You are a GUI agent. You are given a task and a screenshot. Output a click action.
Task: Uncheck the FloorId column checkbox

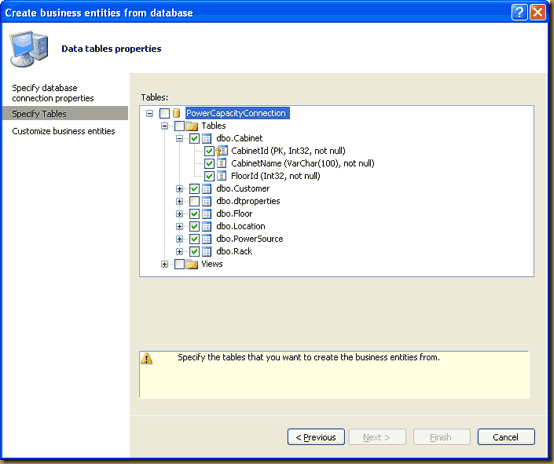209,176
